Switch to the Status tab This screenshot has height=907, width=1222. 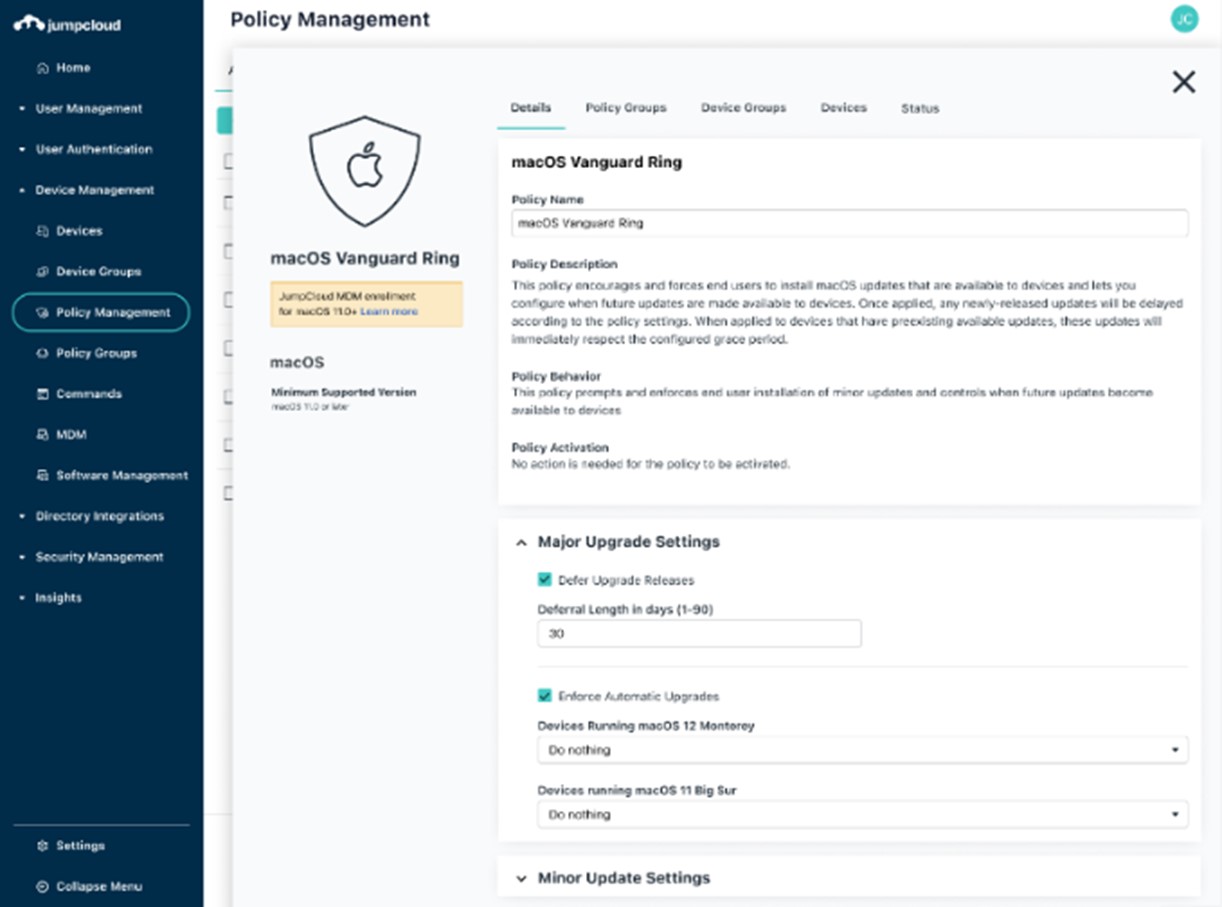pyautogui.click(x=920, y=109)
